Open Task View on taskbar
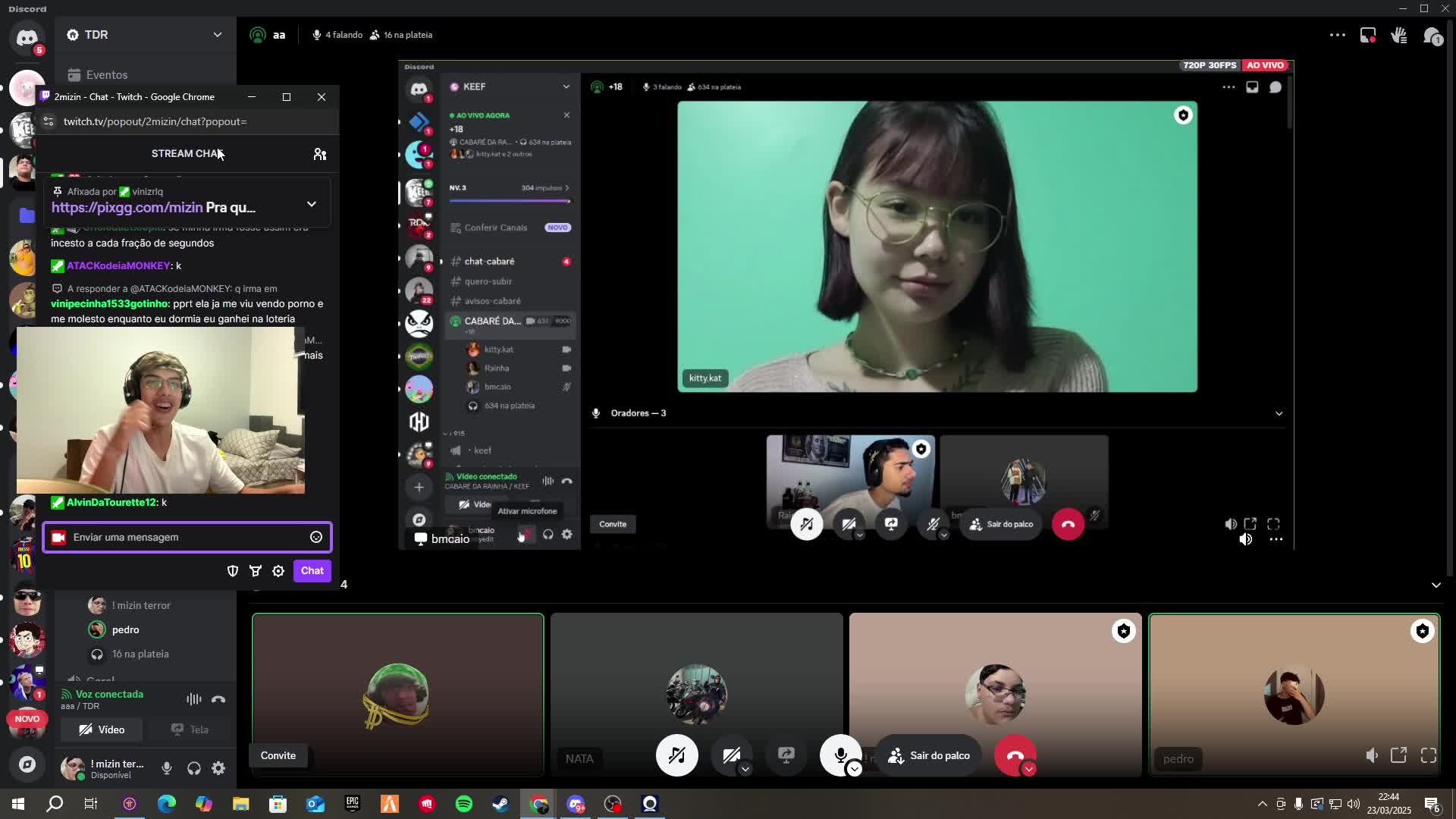 pyautogui.click(x=91, y=804)
